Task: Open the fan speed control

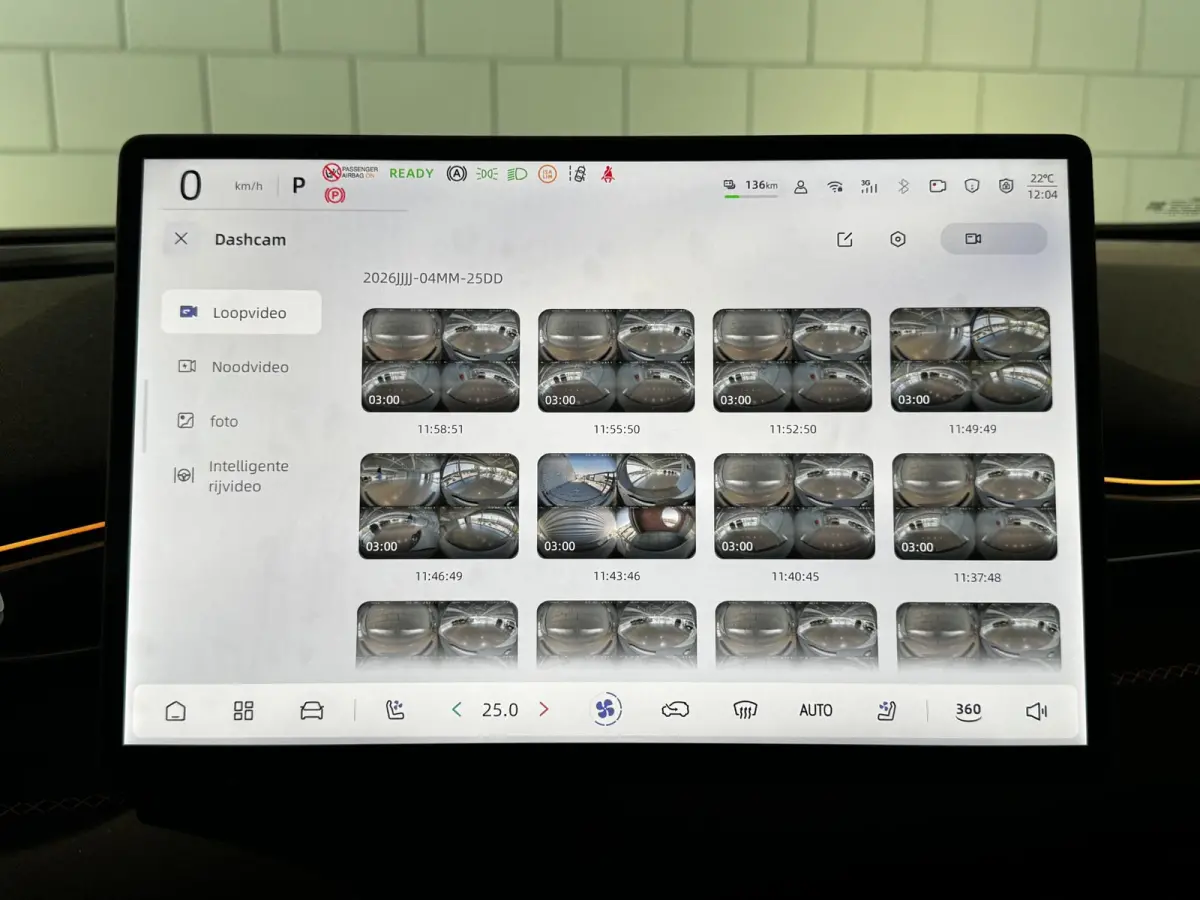Action: 605,710
